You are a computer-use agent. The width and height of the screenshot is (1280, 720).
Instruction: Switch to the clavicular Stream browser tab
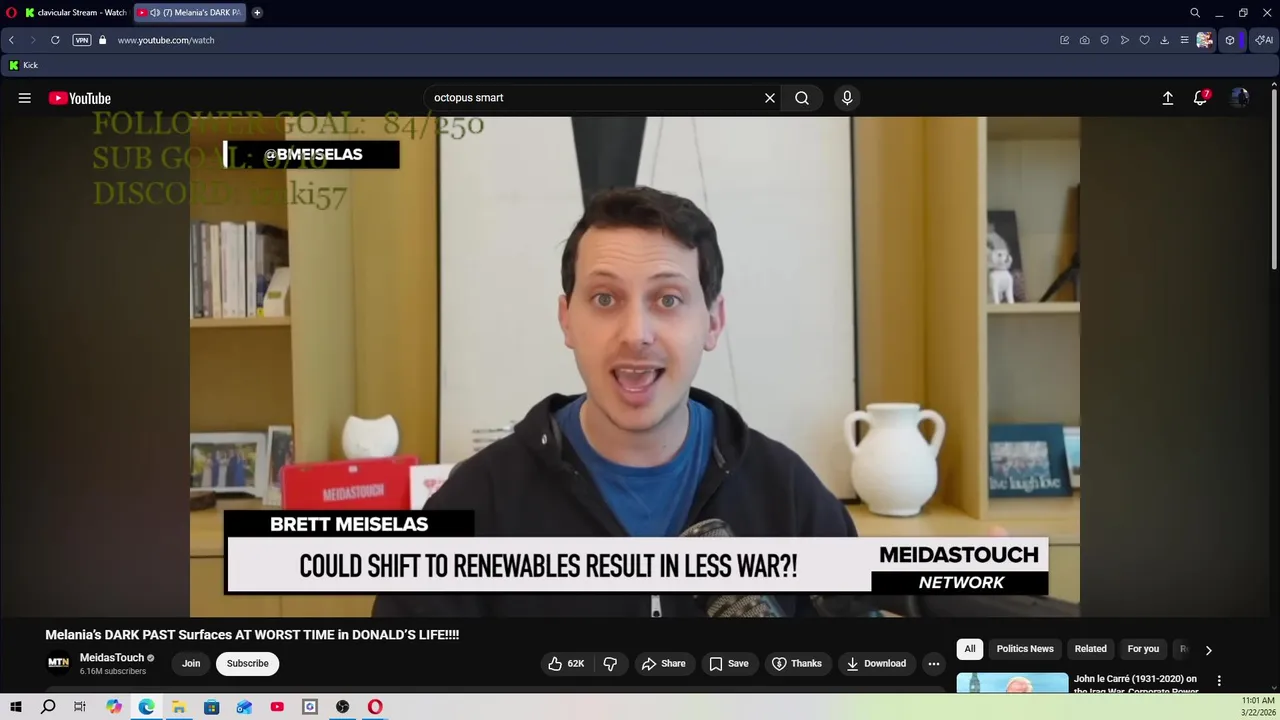coord(76,13)
